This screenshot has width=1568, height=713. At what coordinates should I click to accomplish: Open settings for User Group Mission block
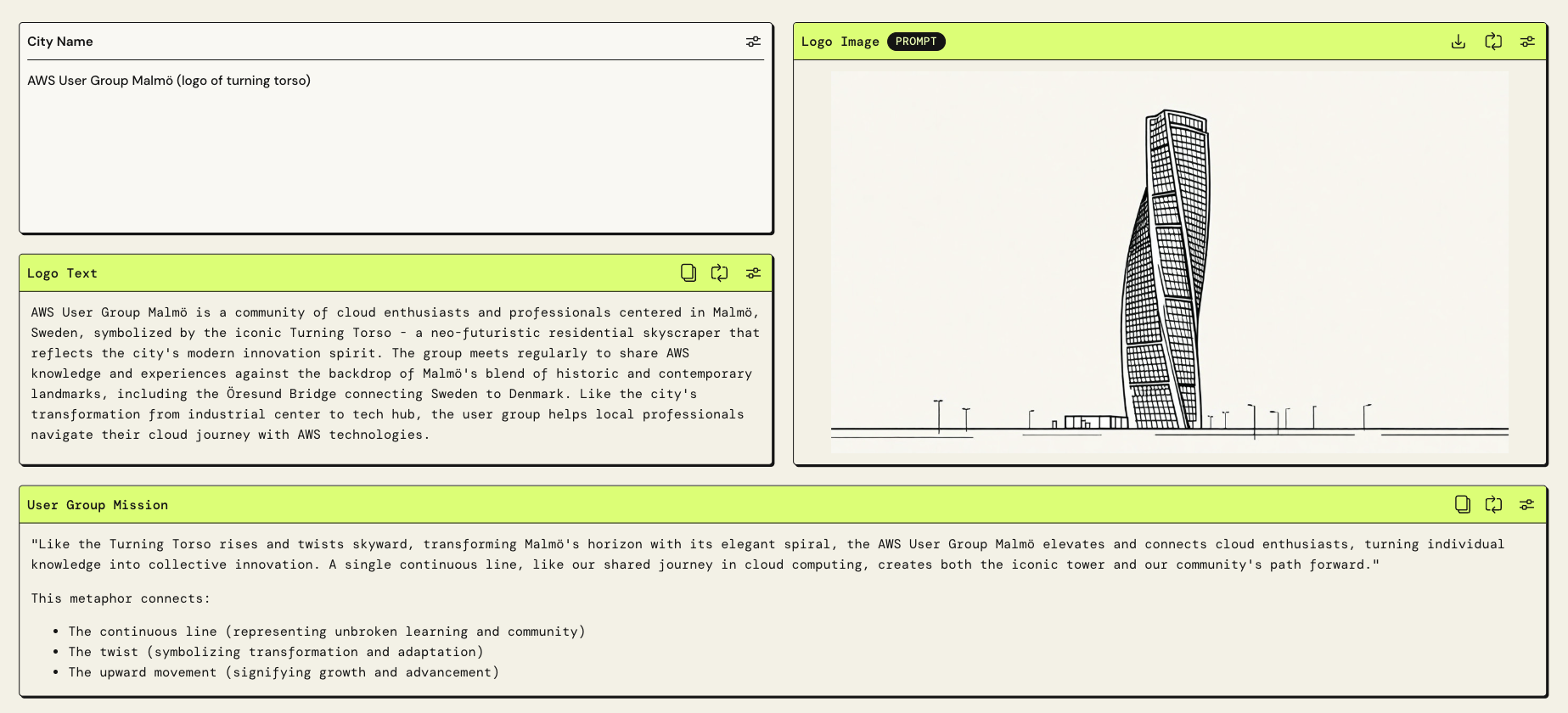1527,504
